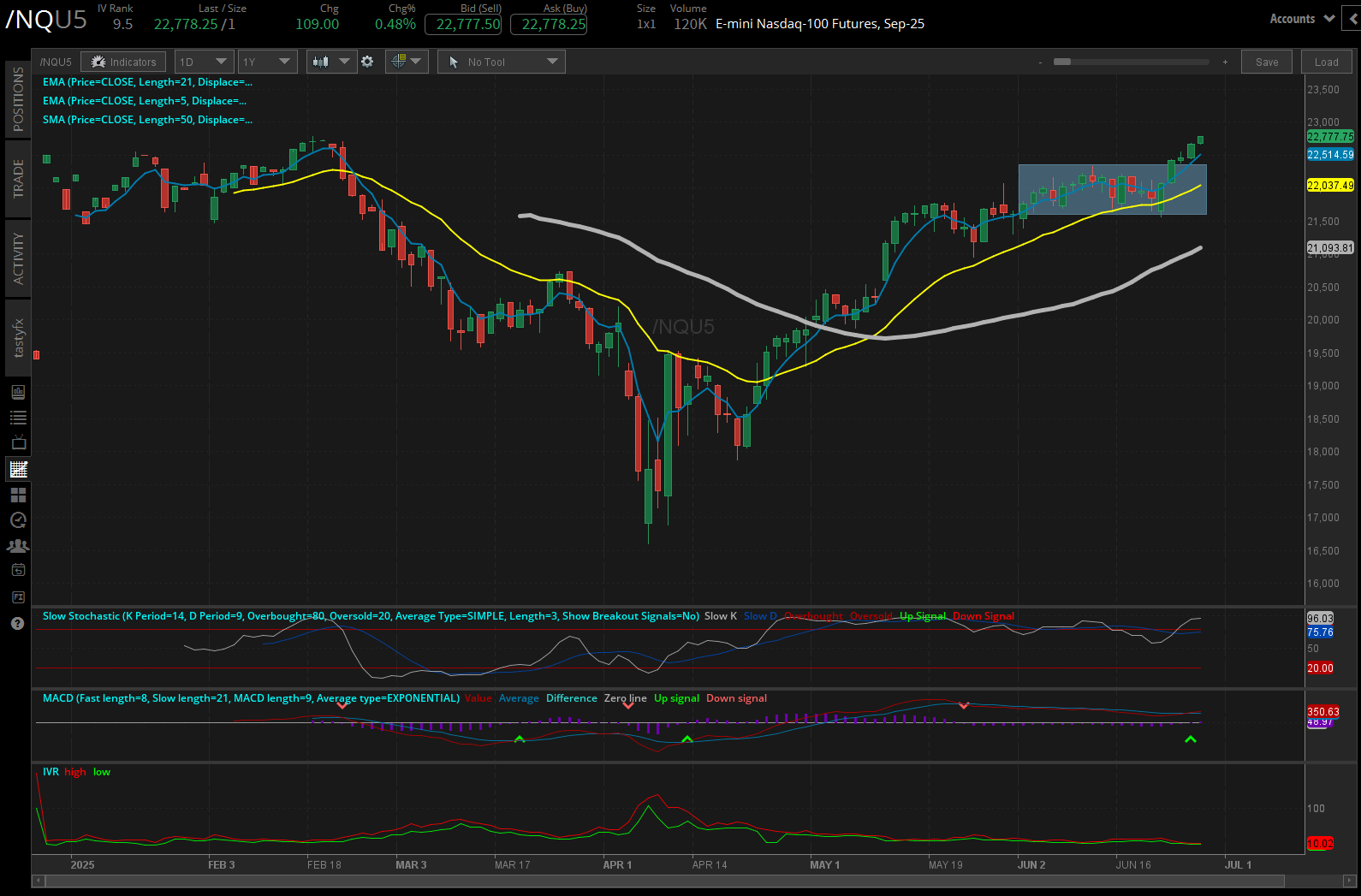Image resolution: width=1361 pixels, height=896 pixels.
Task: Click the JUN 2 date axis label
Action: click(1031, 865)
